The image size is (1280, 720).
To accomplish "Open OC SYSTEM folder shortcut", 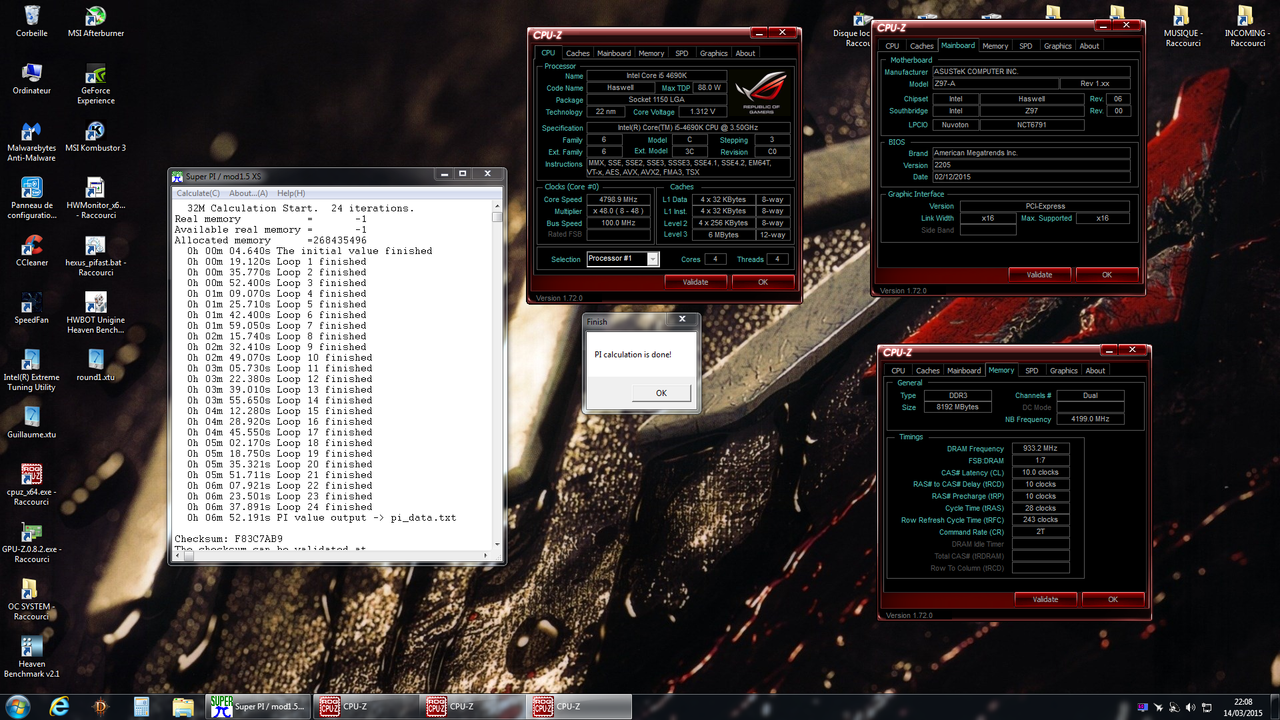I will pyautogui.click(x=31, y=600).
